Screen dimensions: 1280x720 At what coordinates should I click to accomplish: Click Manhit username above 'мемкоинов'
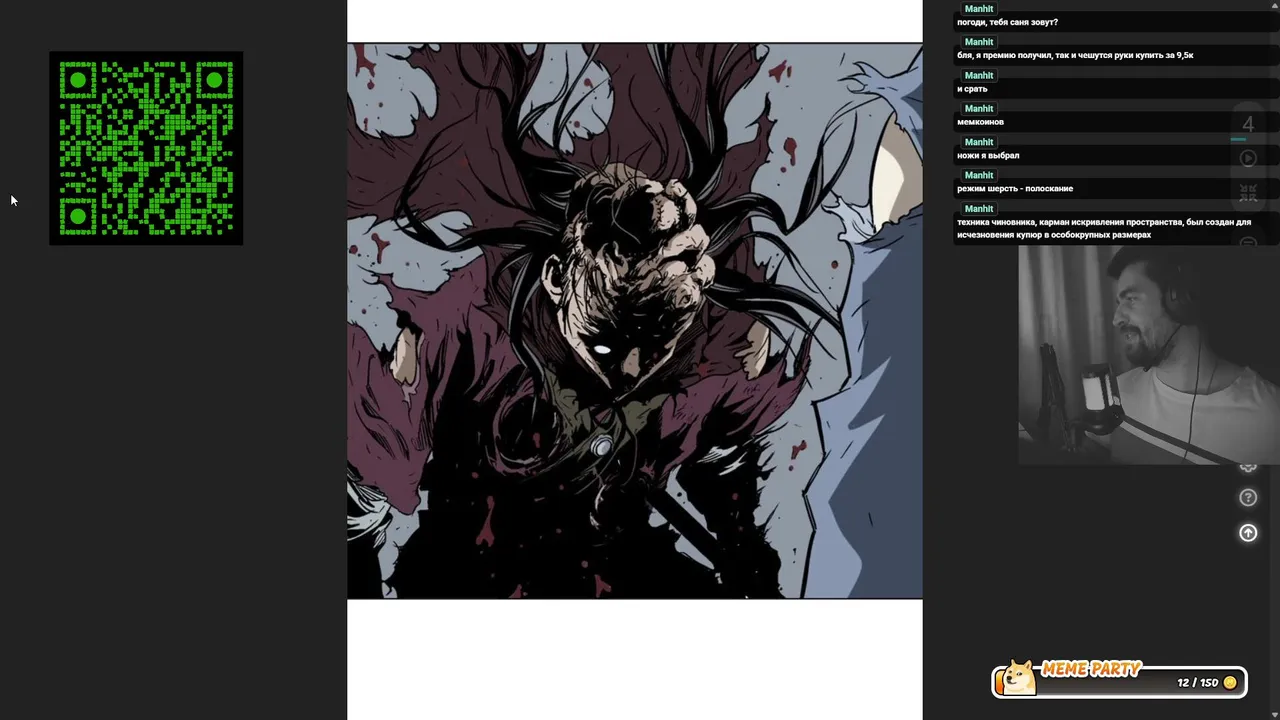coord(979,108)
